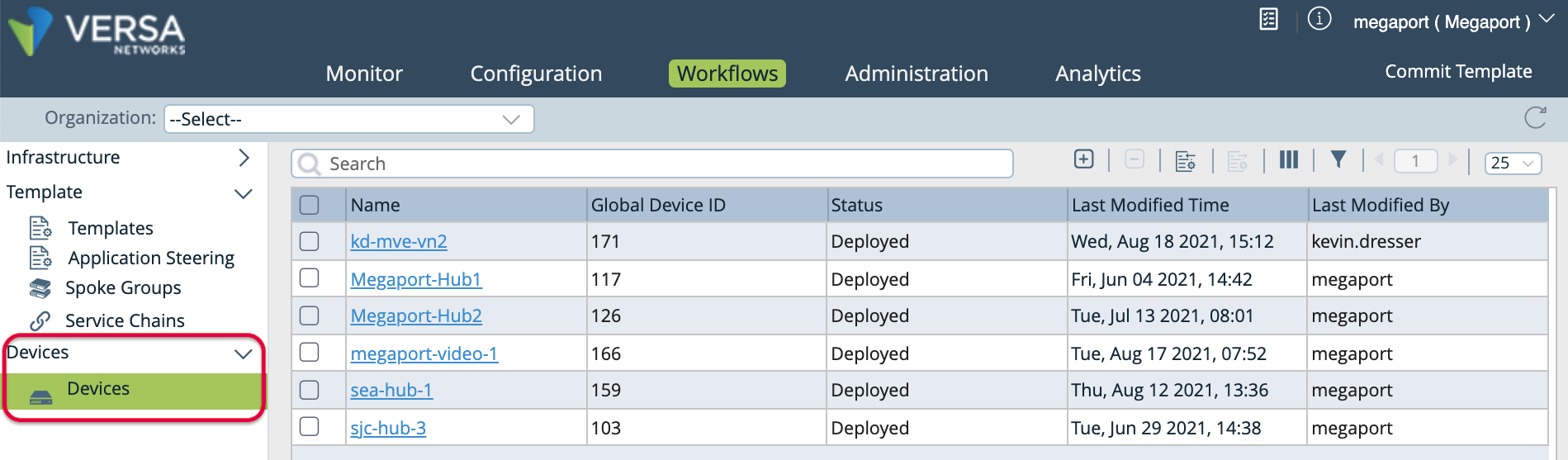Select the kd-mve-vn2 row checkbox

(x=310, y=241)
